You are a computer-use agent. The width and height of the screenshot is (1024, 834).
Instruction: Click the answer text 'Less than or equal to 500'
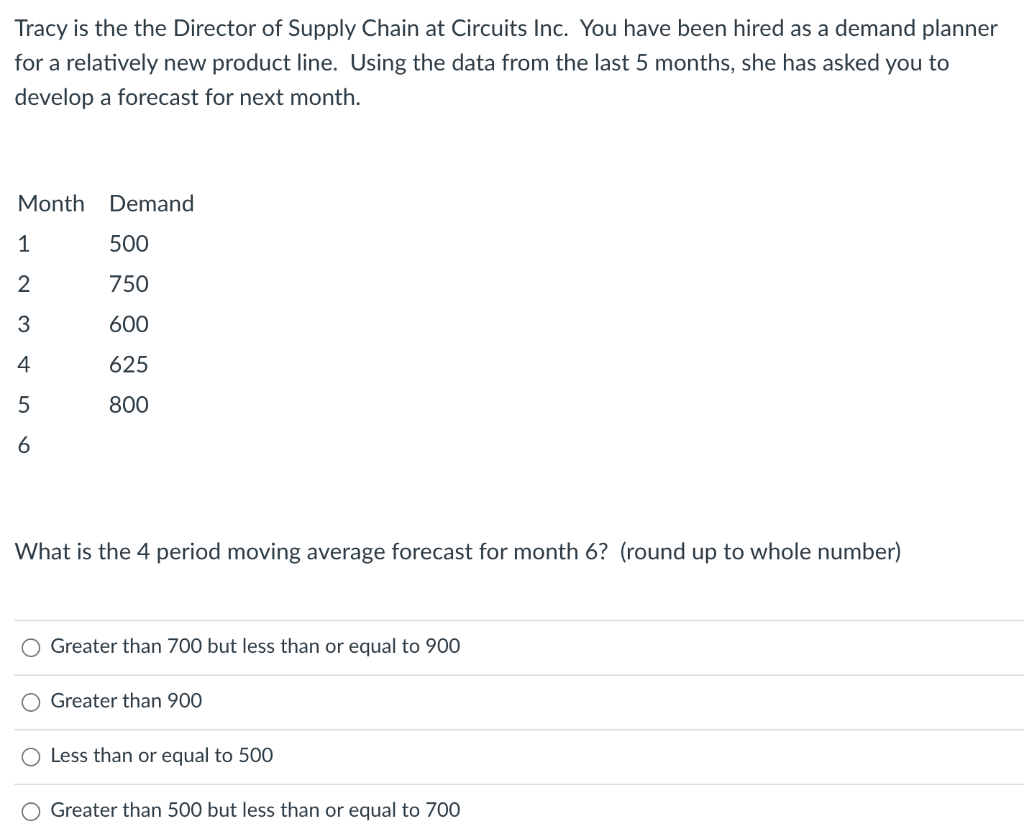(160, 756)
